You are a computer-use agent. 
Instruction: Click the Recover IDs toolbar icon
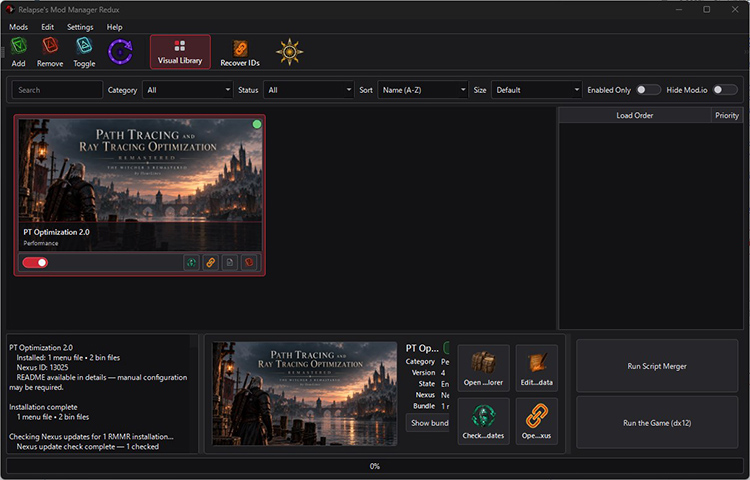pos(240,52)
